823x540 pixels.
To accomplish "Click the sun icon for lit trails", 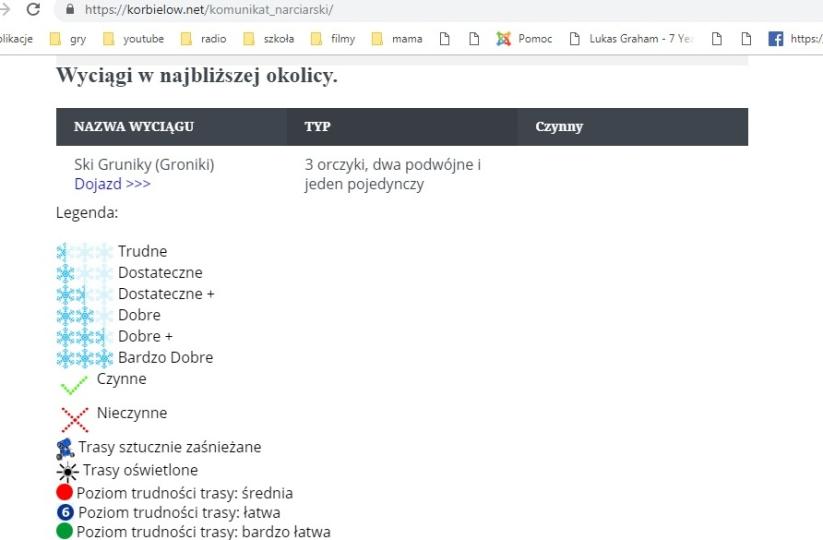I will [67, 471].
